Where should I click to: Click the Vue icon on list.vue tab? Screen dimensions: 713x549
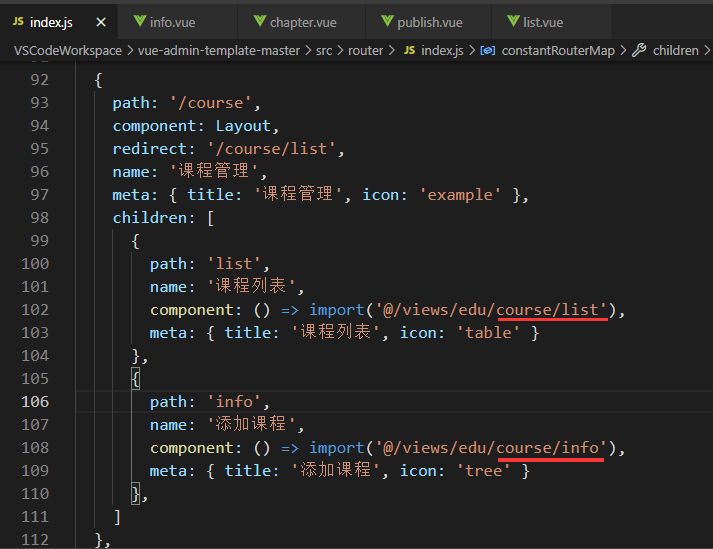[513, 21]
